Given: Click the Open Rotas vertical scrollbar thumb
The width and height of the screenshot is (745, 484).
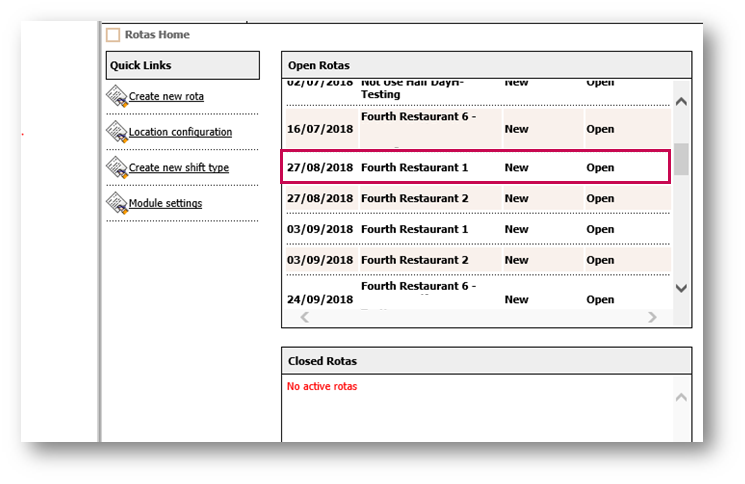Looking at the screenshot, I should [x=681, y=159].
